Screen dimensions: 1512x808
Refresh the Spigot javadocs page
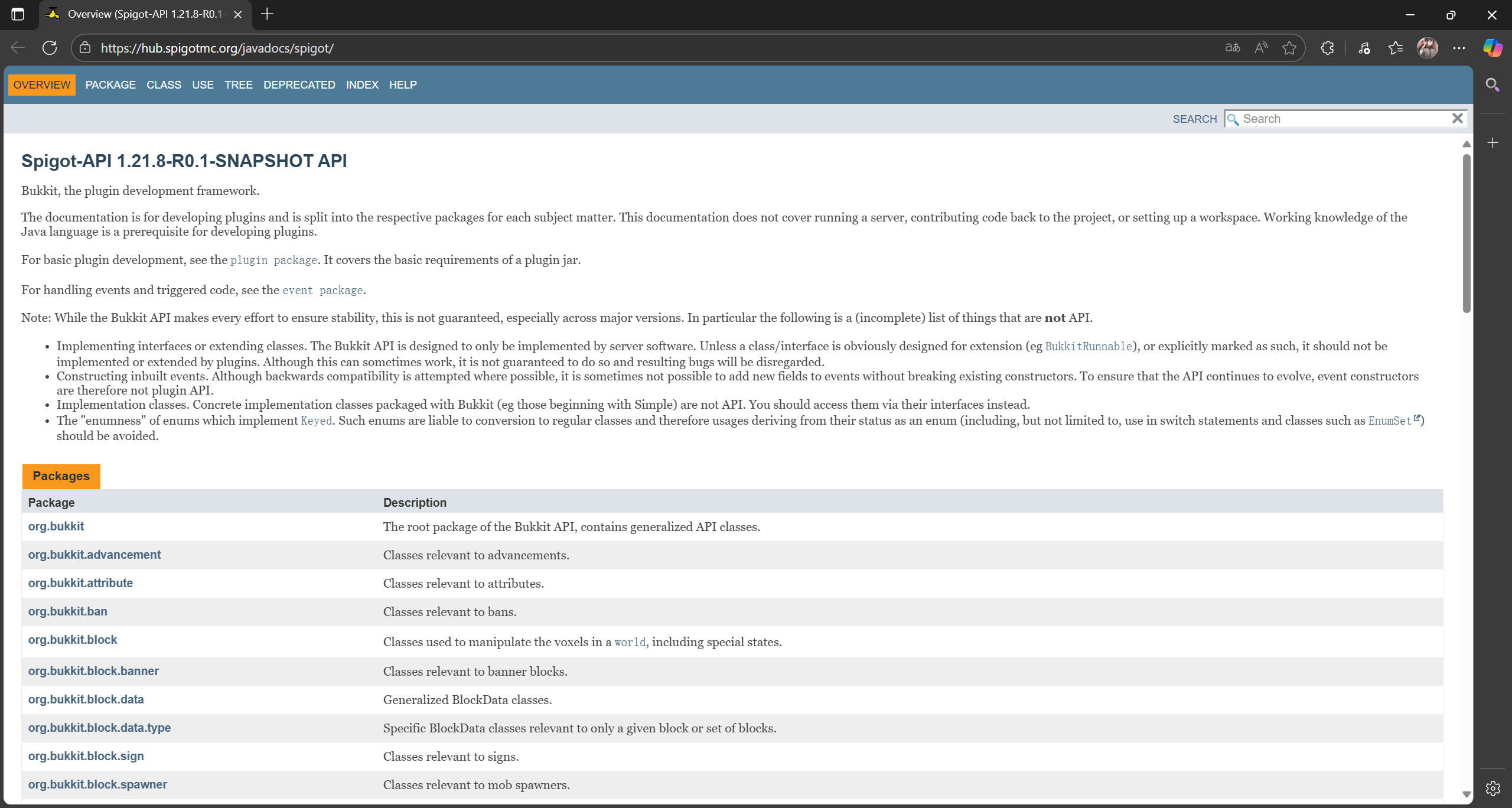click(x=50, y=48)
